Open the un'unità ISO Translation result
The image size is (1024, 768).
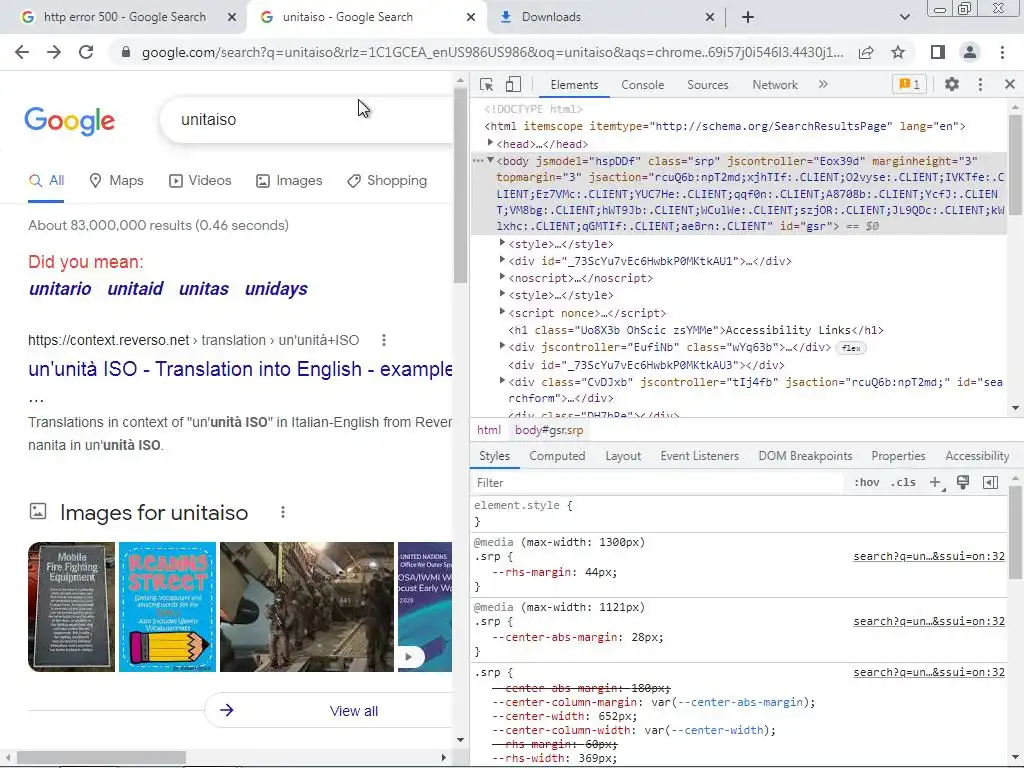pos(240,369)
